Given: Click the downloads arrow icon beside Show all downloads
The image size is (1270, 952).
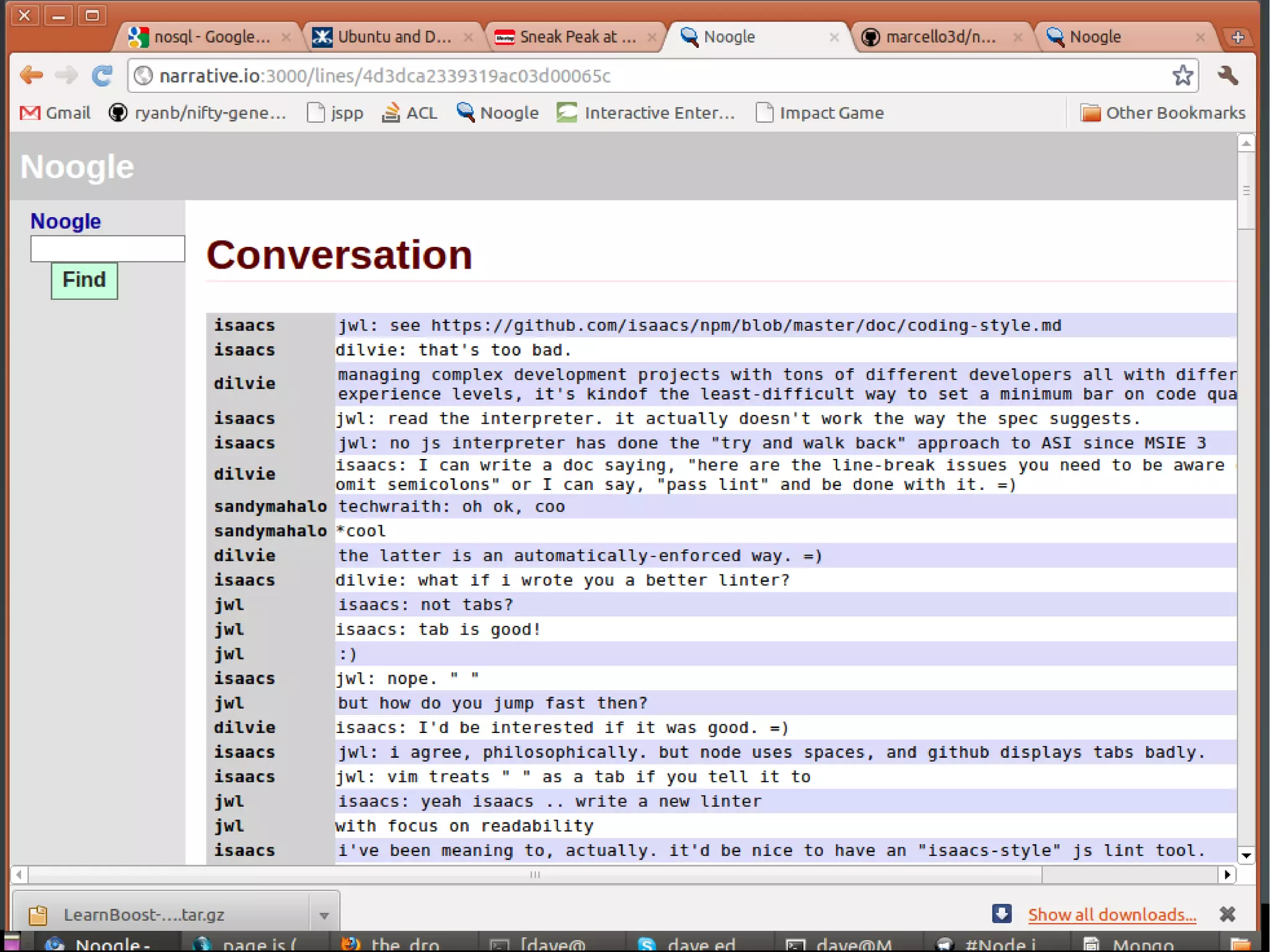Looking at the screenshot, I should (1001, 914).
